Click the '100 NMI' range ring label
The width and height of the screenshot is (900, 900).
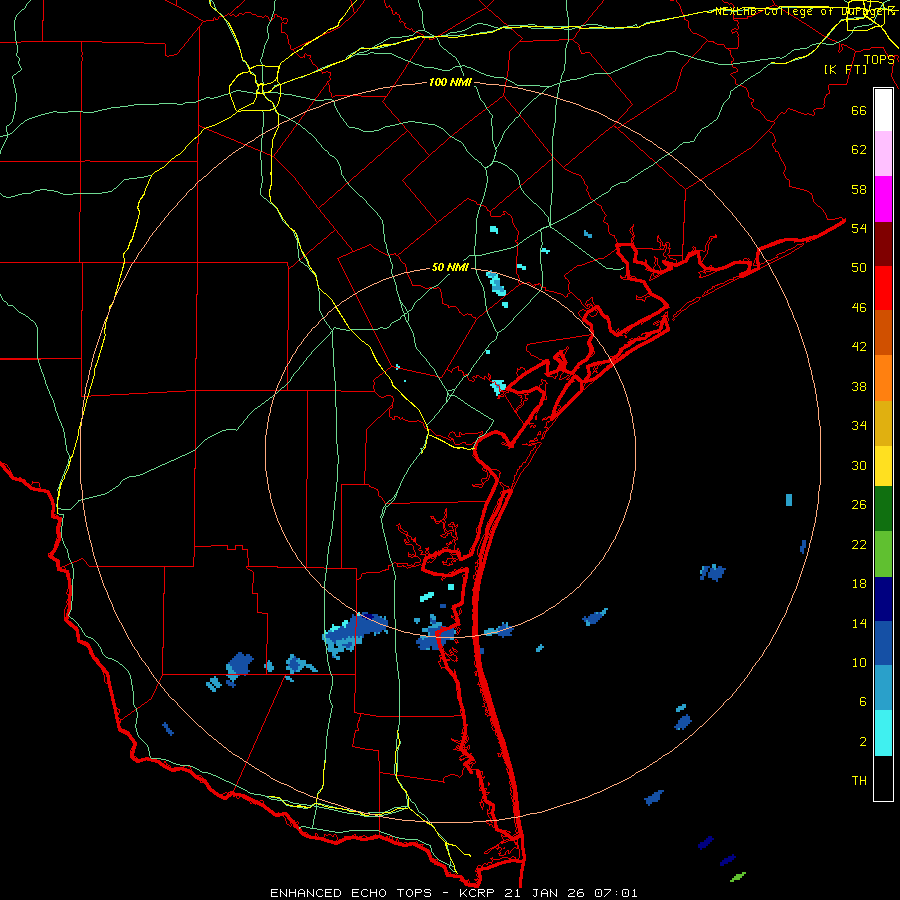tap(450, 82)
